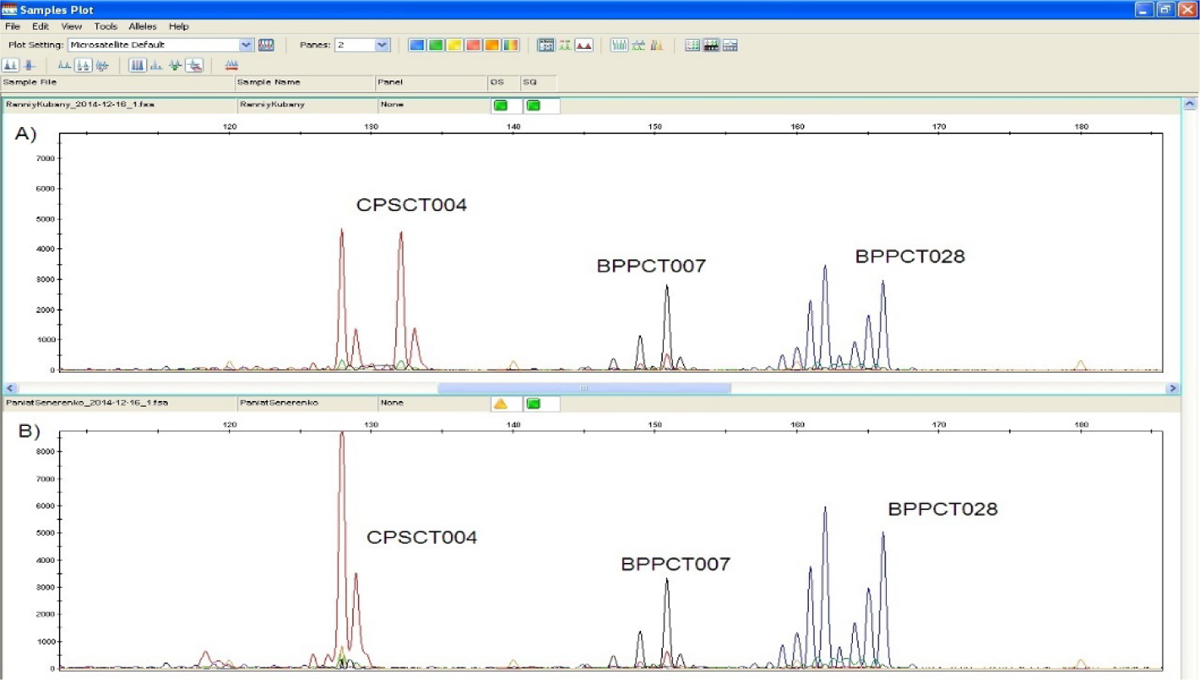This screenshot has height=680, width=1200.
Task: Toggle the all-dyes rainbow button
Action: click(x=511, y=45)
